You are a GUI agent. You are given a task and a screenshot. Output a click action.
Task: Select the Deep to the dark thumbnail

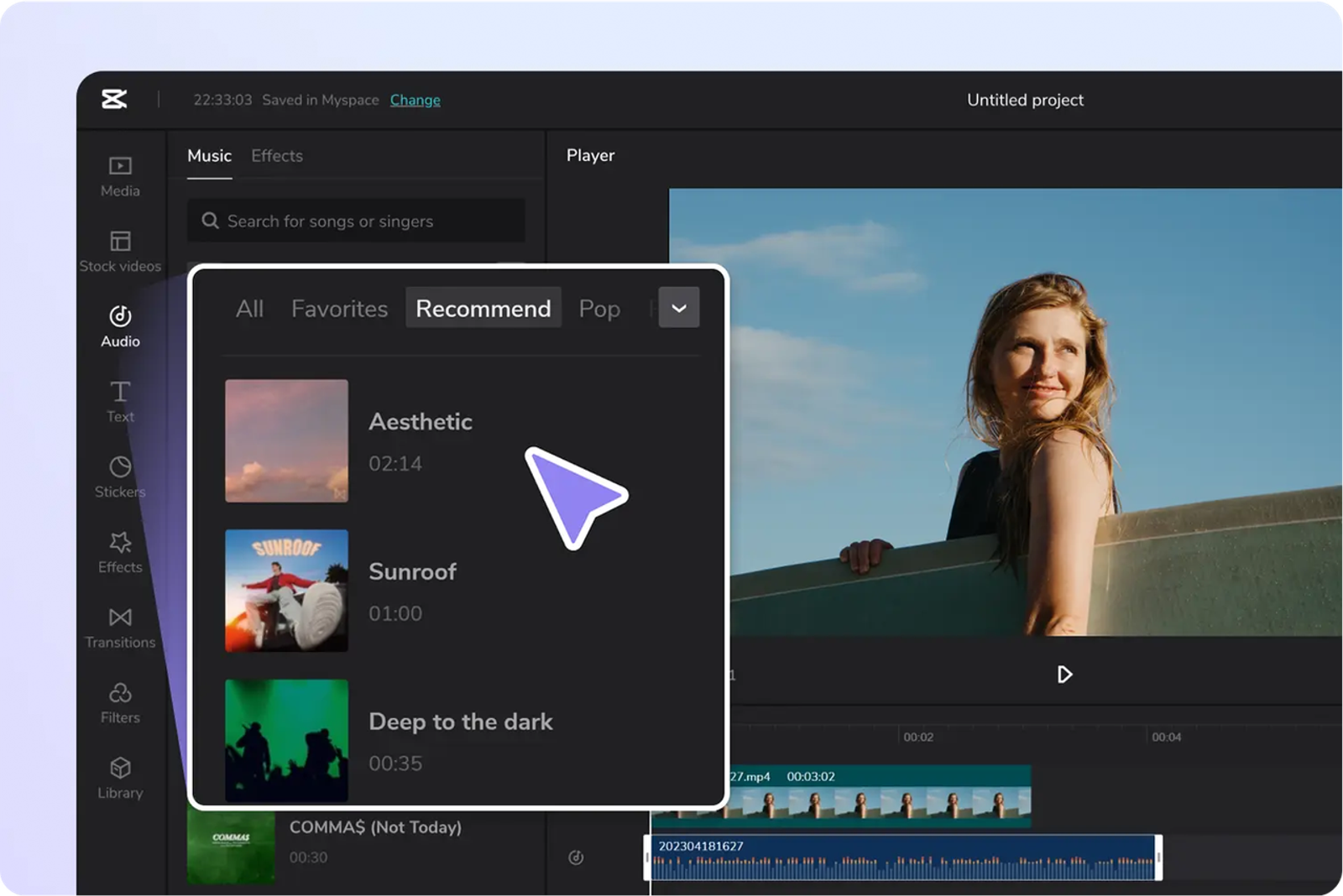[286, 740]
